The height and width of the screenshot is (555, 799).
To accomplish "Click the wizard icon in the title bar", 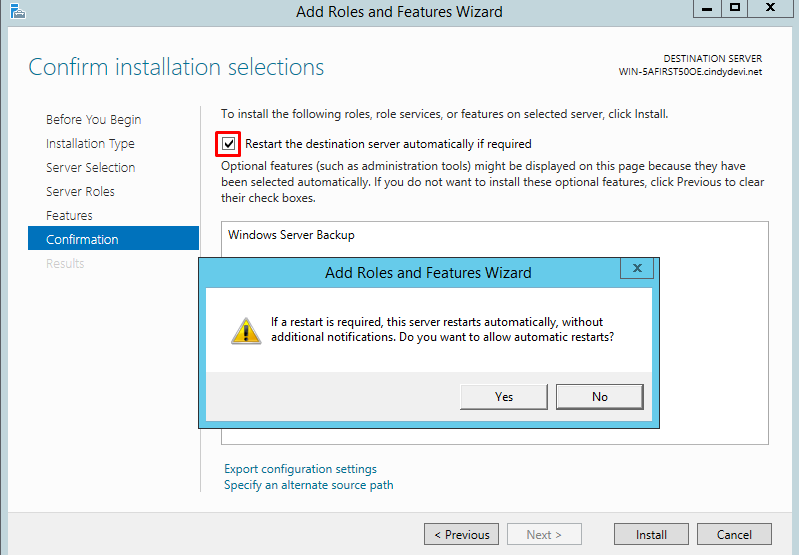I will click(16, 11).
